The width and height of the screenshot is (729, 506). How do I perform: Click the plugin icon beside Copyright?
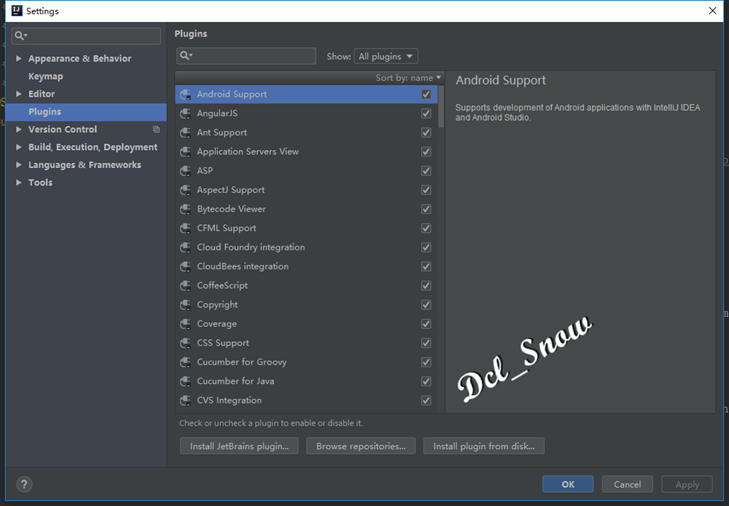pos(185,305)
